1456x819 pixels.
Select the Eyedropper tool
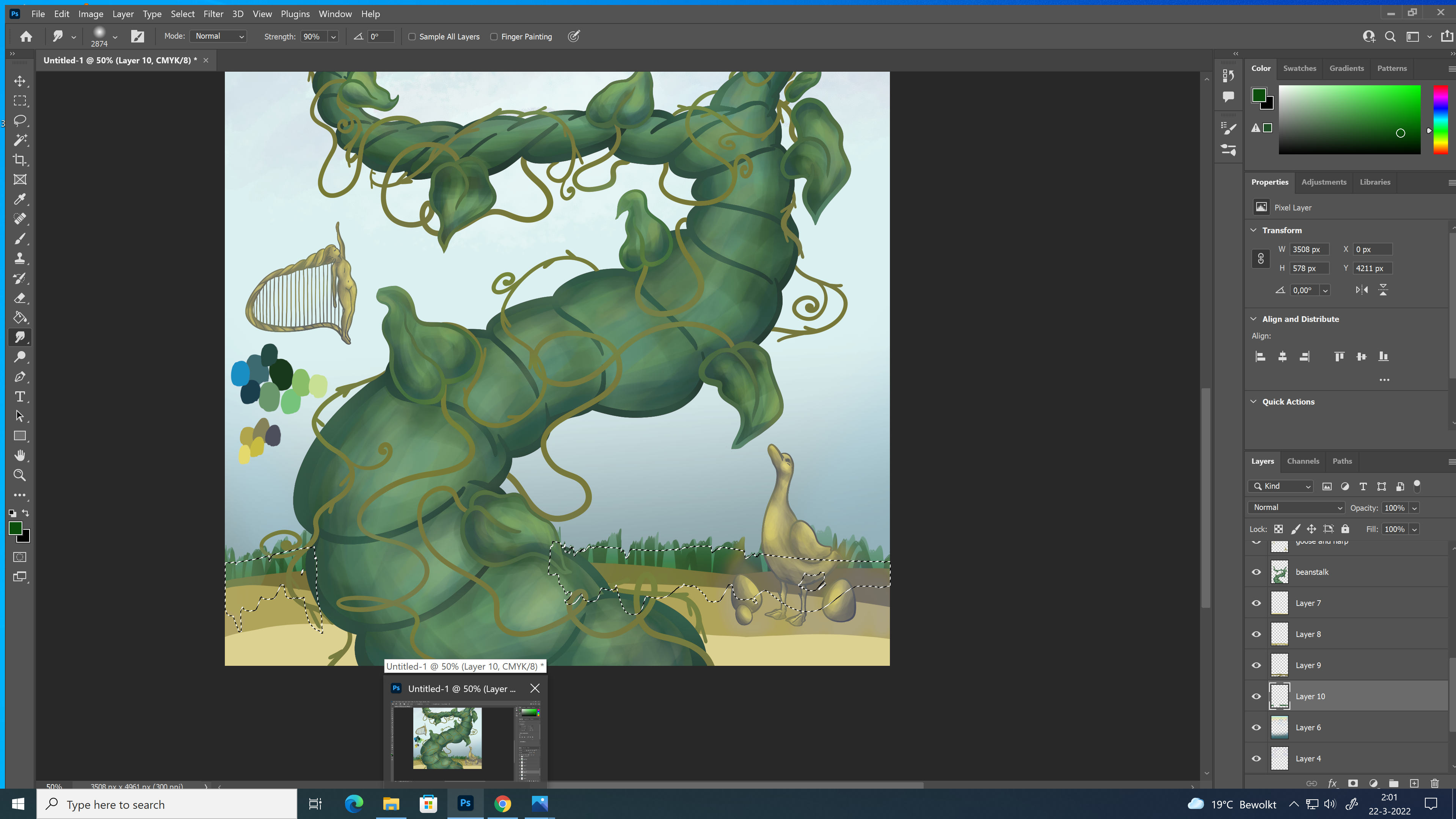click(20, 199)
